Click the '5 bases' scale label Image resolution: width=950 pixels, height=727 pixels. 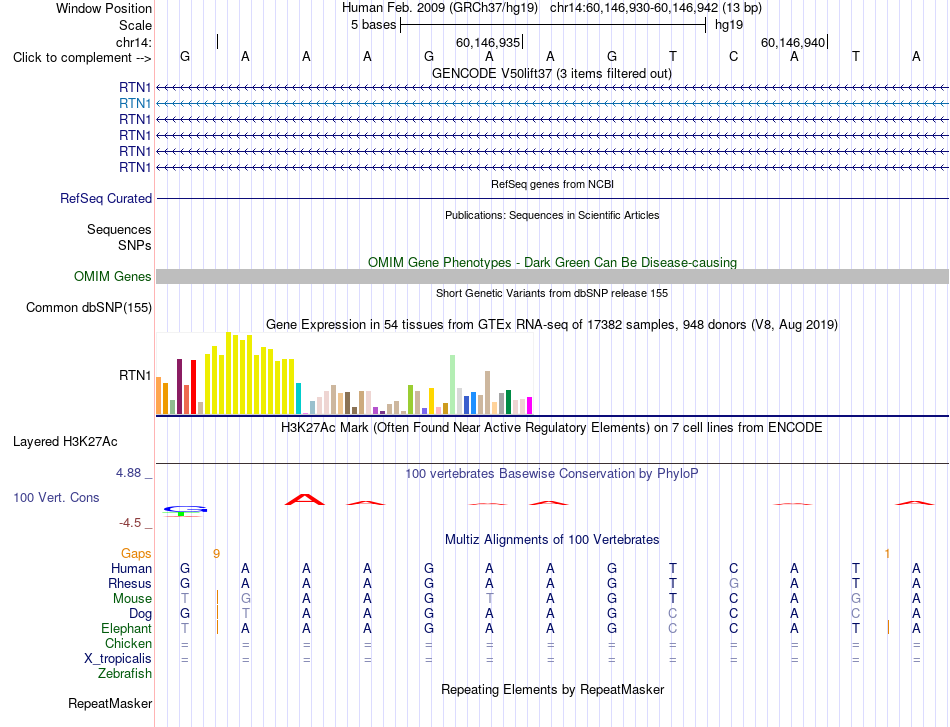point(373,25)
